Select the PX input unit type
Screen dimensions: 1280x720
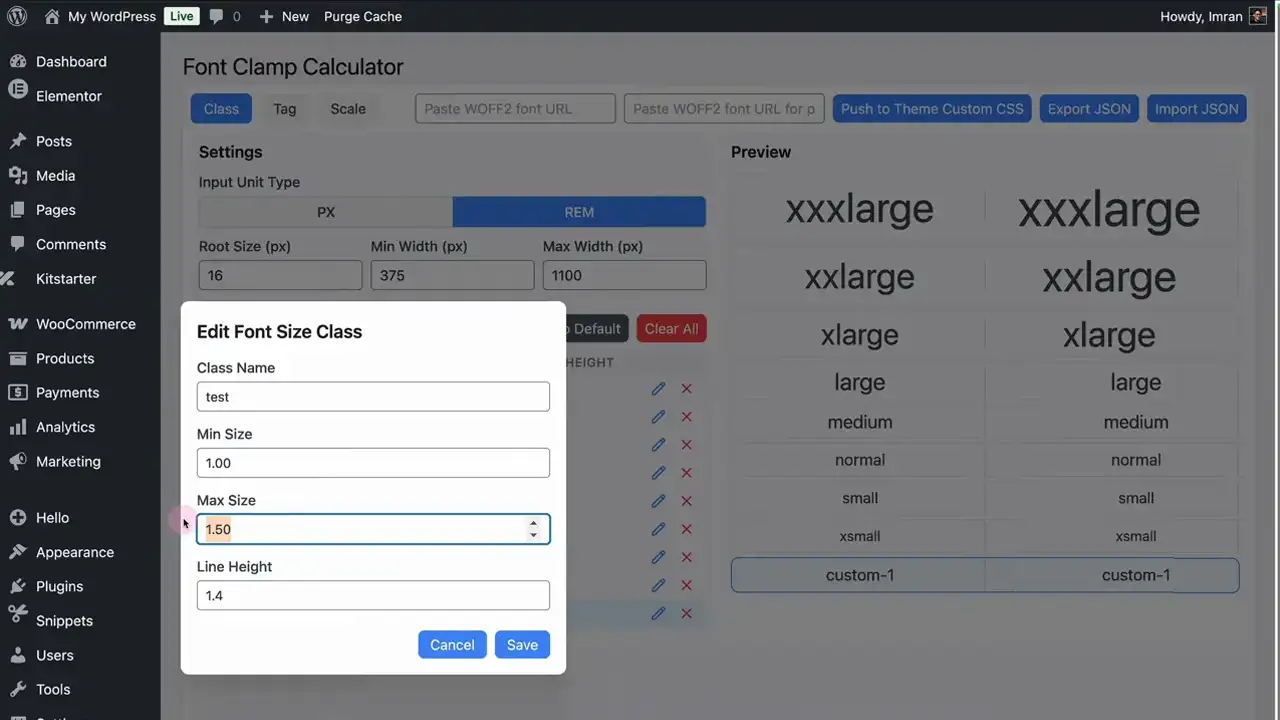pyautogui.click(x=326, y=212)
